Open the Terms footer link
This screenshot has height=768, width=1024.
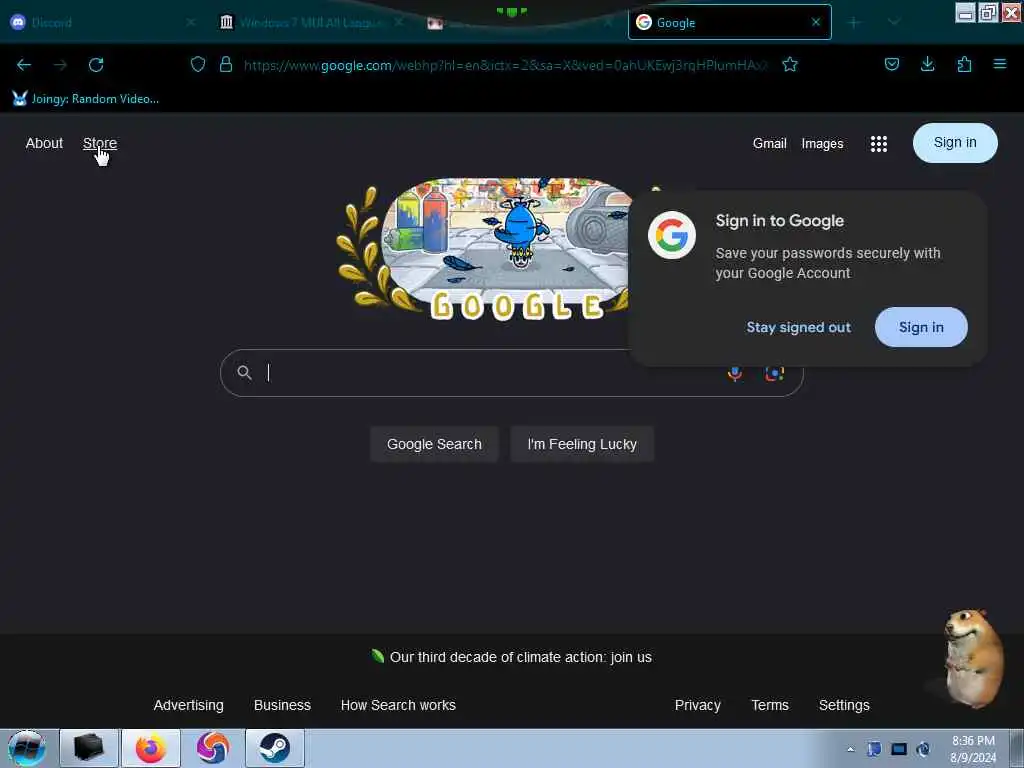(x=770, y=705)
